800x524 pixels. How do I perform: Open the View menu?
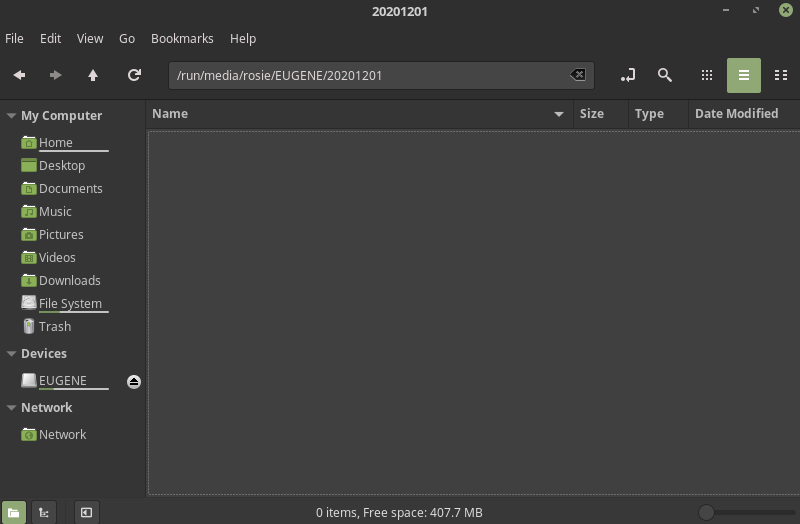pos(90,39)
